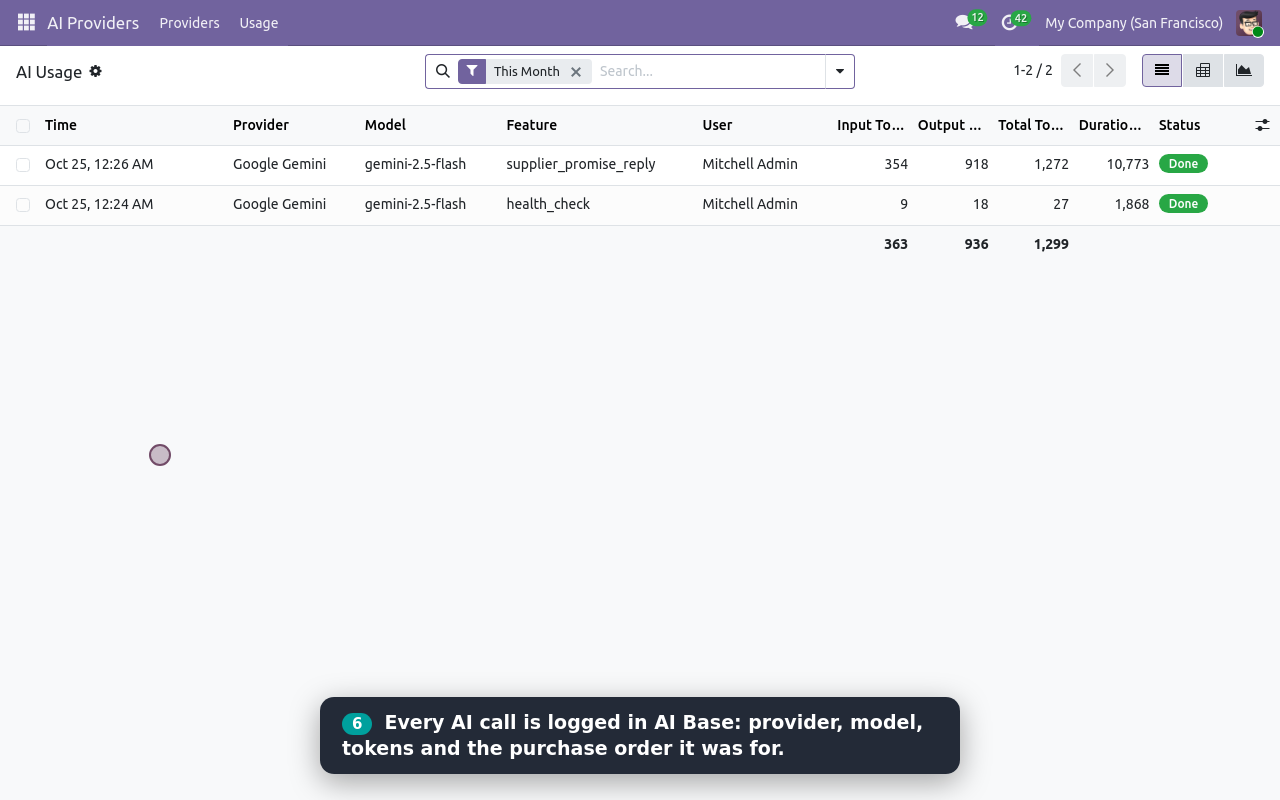
Task: Click the Done status on 12:26 AM row
Action: tap(1183, 164)
